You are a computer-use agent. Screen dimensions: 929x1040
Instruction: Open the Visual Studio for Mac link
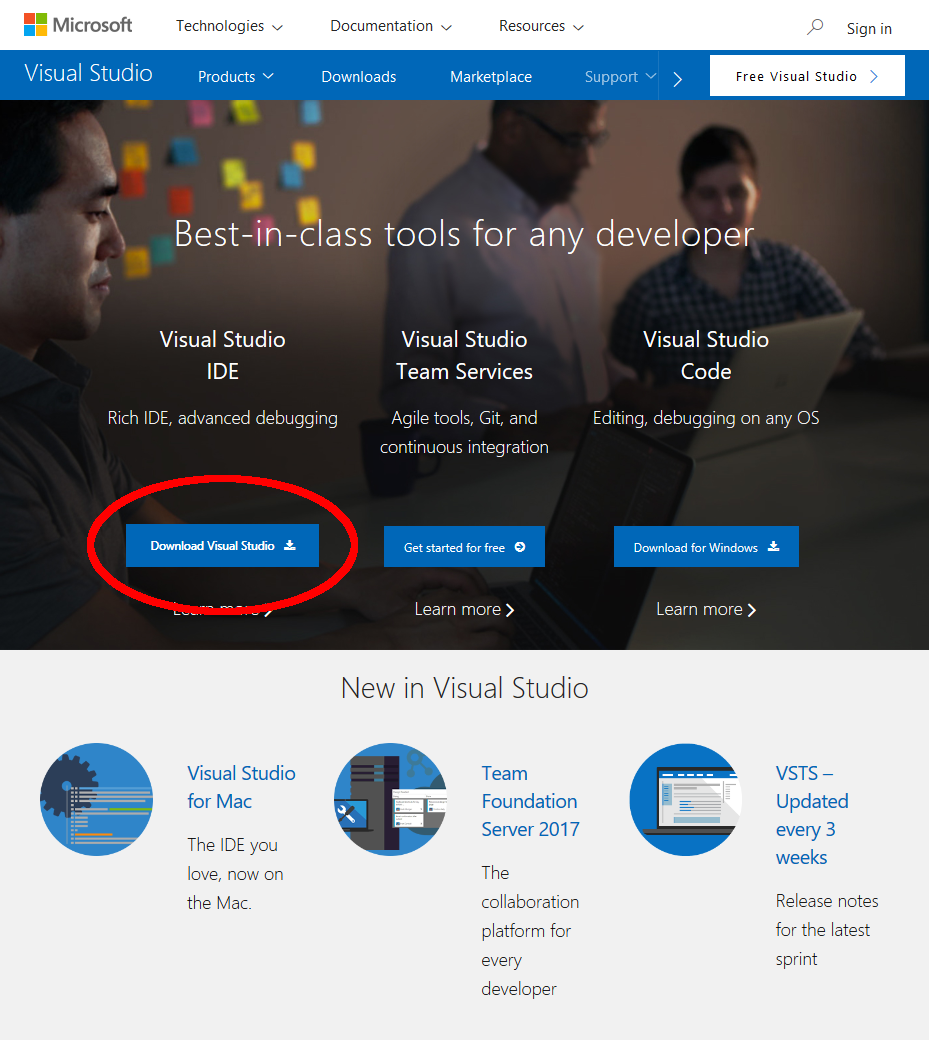pyautogui.click(x=241, y=787)
